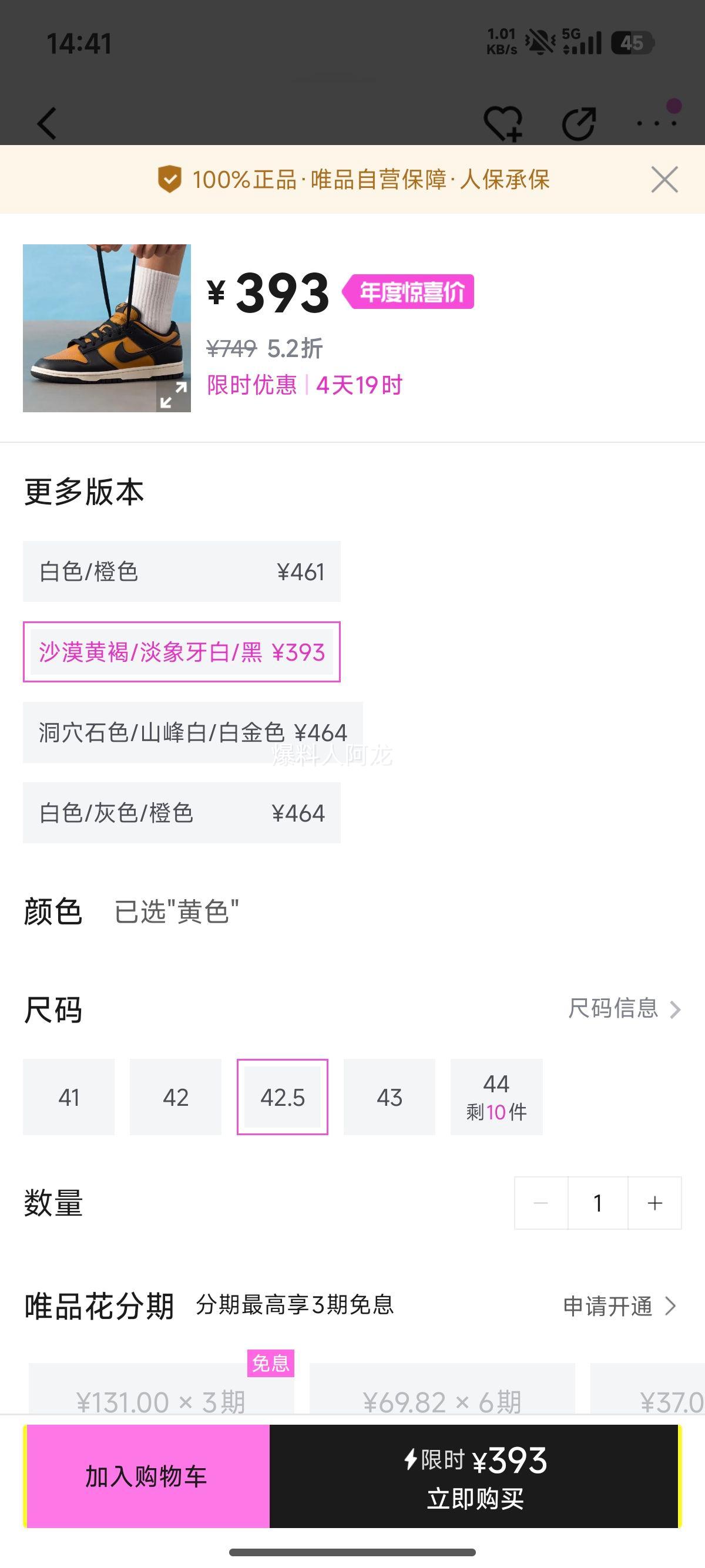The height and width of the screenshot is (1568, 705).
Task: Choose the 沙漠黄褐/淡象牙白/黑 version
Action: coord(182,652)
